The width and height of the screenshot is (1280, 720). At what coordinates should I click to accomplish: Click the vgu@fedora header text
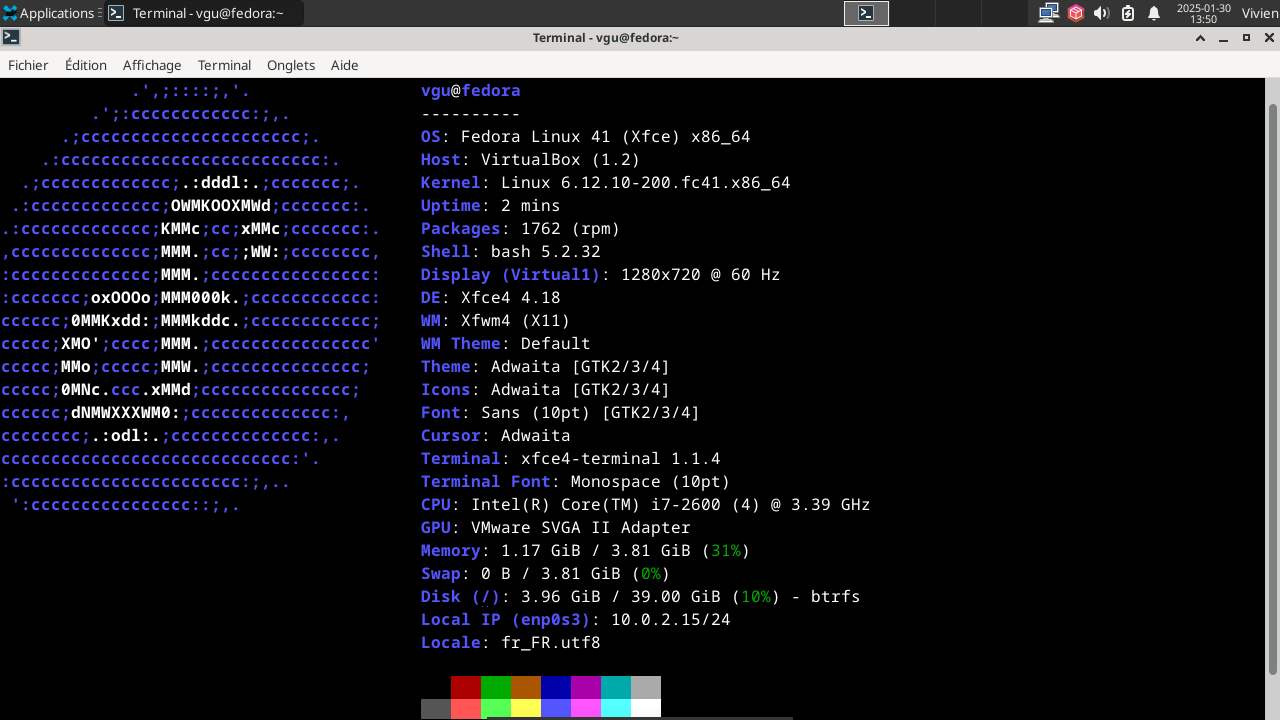tap(471, 90)
